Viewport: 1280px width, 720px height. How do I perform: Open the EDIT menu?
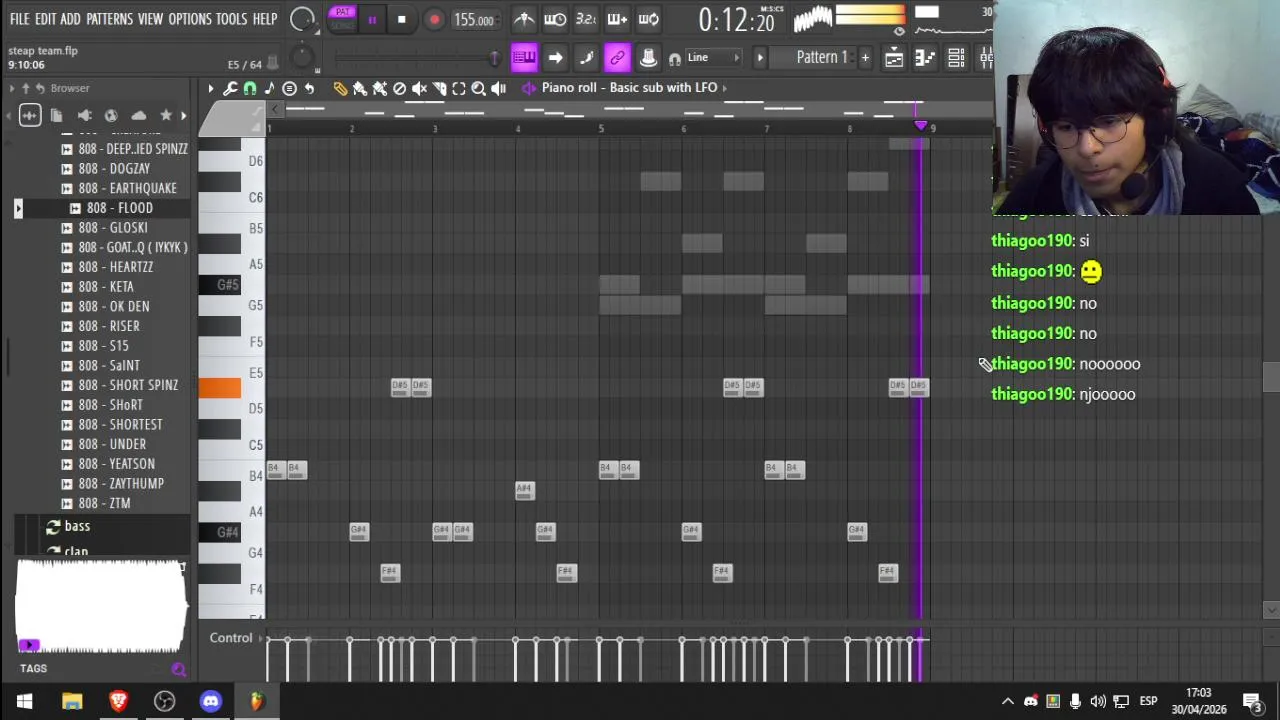[x=45, y=19]
